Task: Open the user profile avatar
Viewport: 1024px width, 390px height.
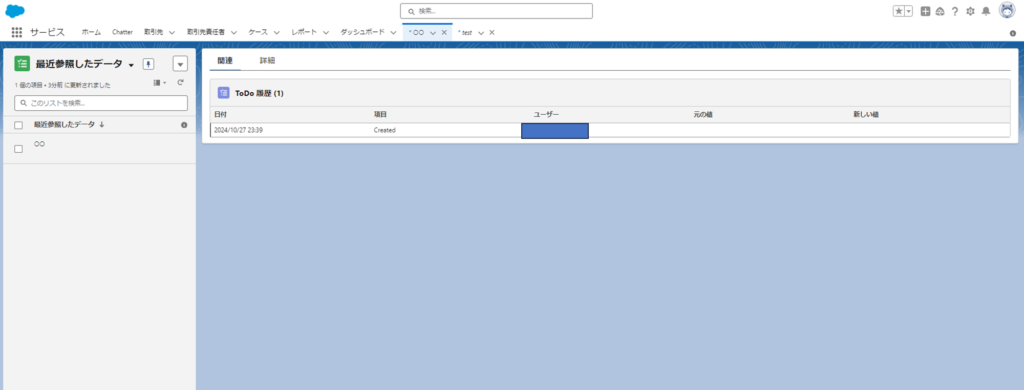Action: (1007, 10)
